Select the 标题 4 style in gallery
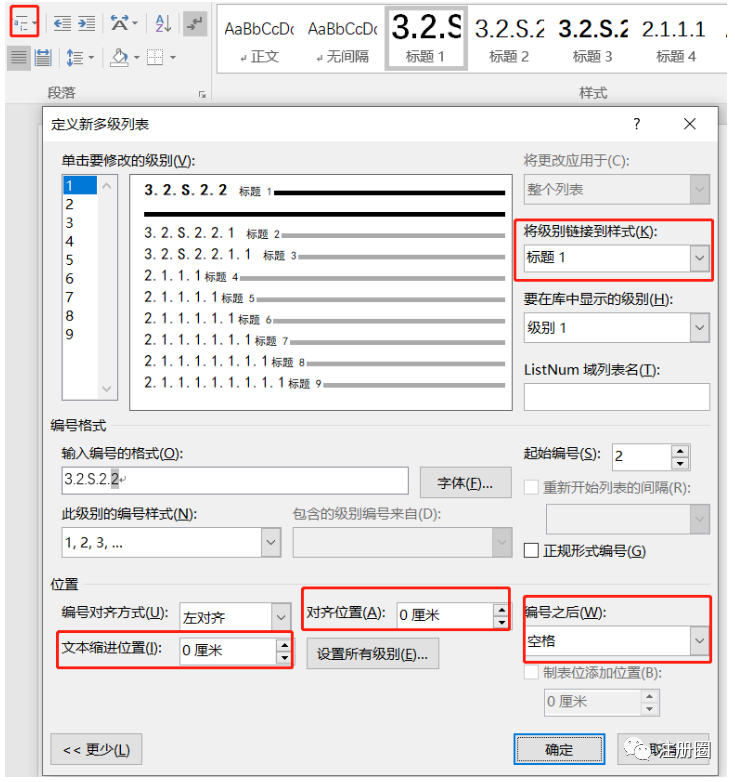 point(676,39)
